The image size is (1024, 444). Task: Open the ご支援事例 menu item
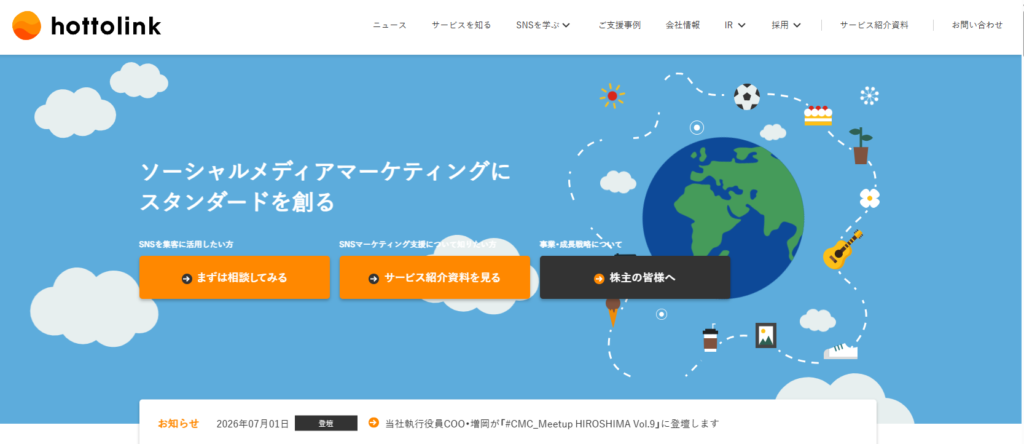click(619, 25)
